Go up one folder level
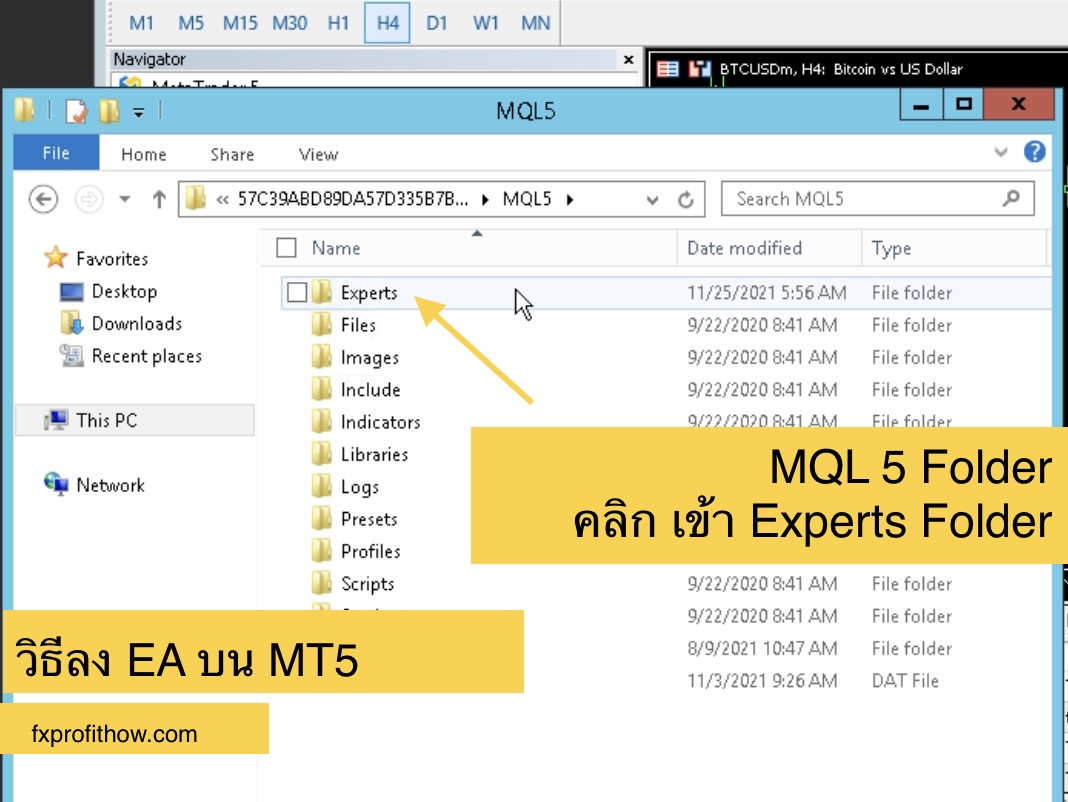The width and height of the screenshot is (1068, 802). pyautogui.click(x=159, y=200)
